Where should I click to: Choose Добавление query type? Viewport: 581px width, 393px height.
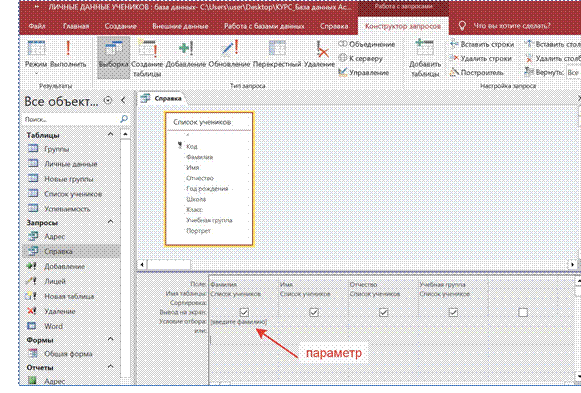tap(186, 55)
